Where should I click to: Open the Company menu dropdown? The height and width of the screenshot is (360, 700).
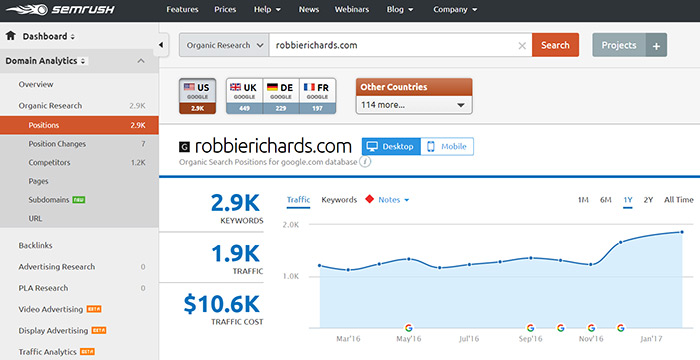point(454,9)
